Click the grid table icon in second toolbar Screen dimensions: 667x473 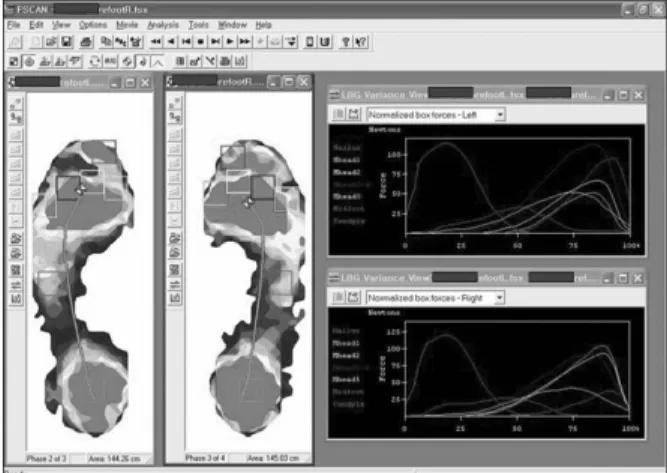click(x=180, y=62)
